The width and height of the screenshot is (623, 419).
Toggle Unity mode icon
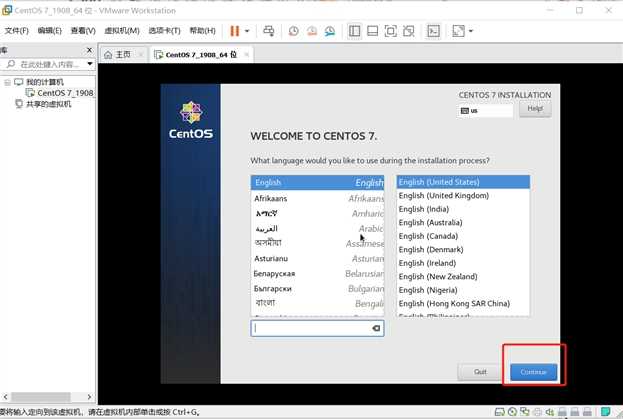(408, 31)
